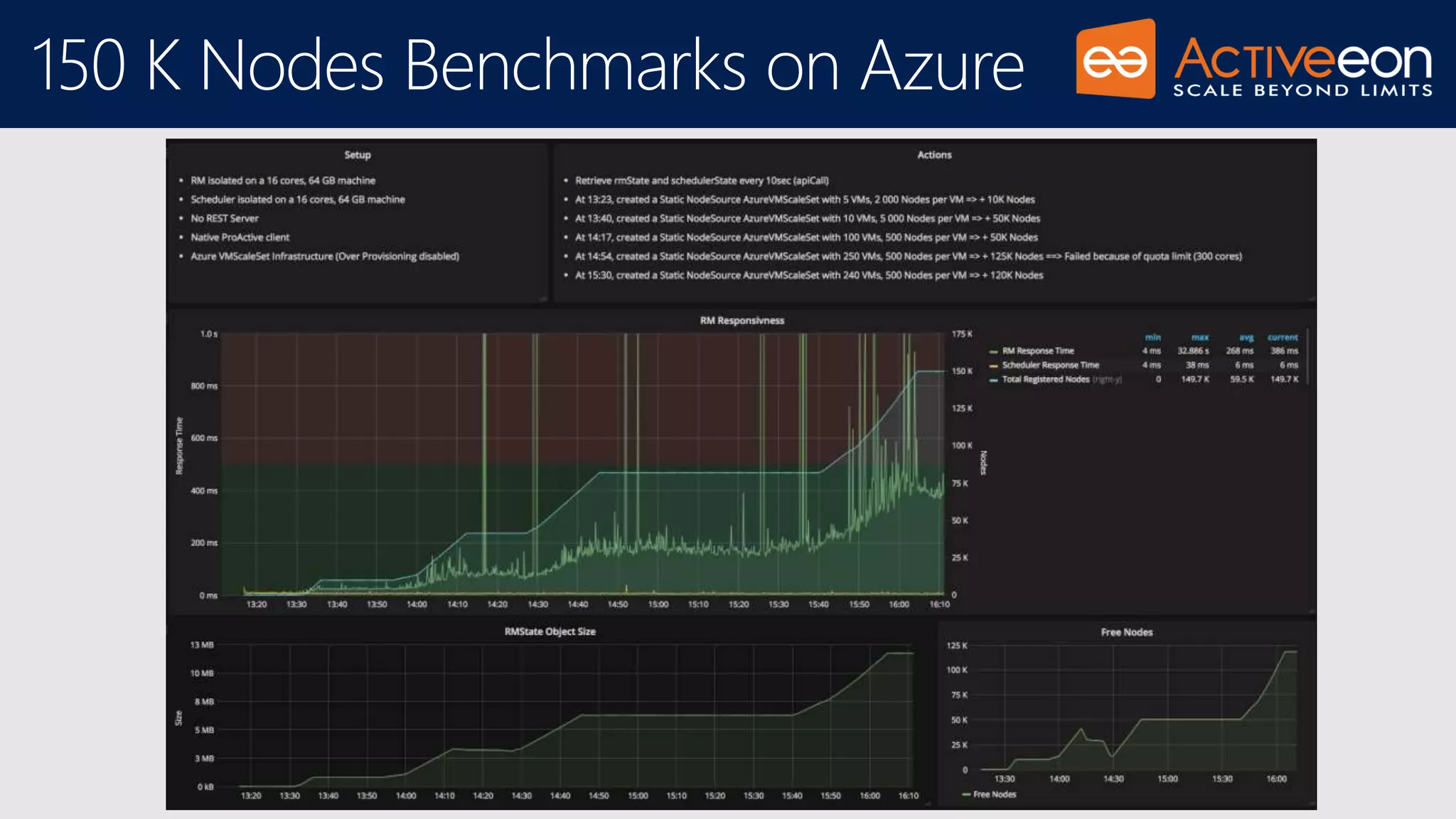Sort legend by the 'current' column header
Screen dimensions: 1456x819
pos(1283,338)
